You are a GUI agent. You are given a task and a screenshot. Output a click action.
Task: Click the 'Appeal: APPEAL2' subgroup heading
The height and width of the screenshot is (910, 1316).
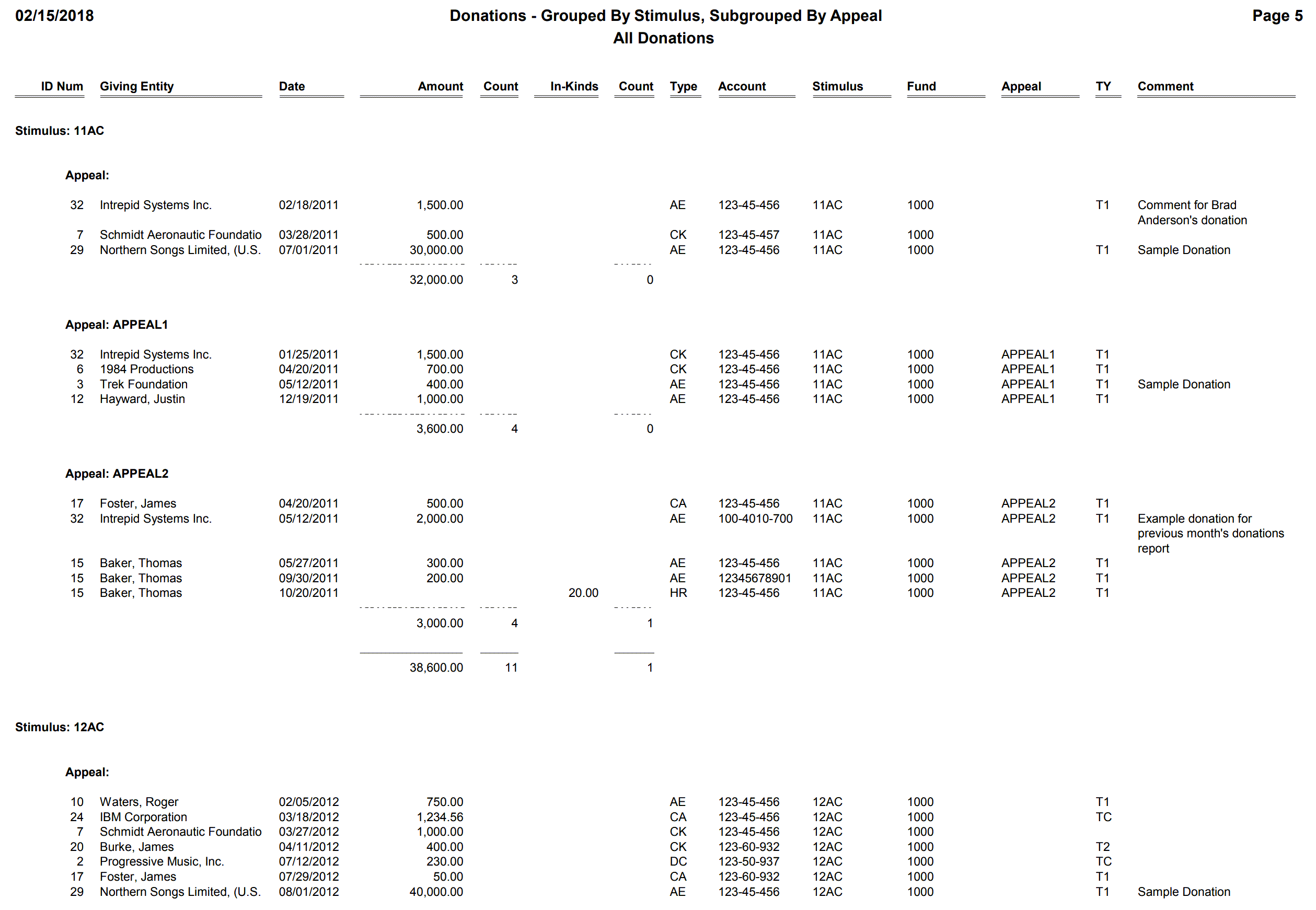[x=116, y=473]
